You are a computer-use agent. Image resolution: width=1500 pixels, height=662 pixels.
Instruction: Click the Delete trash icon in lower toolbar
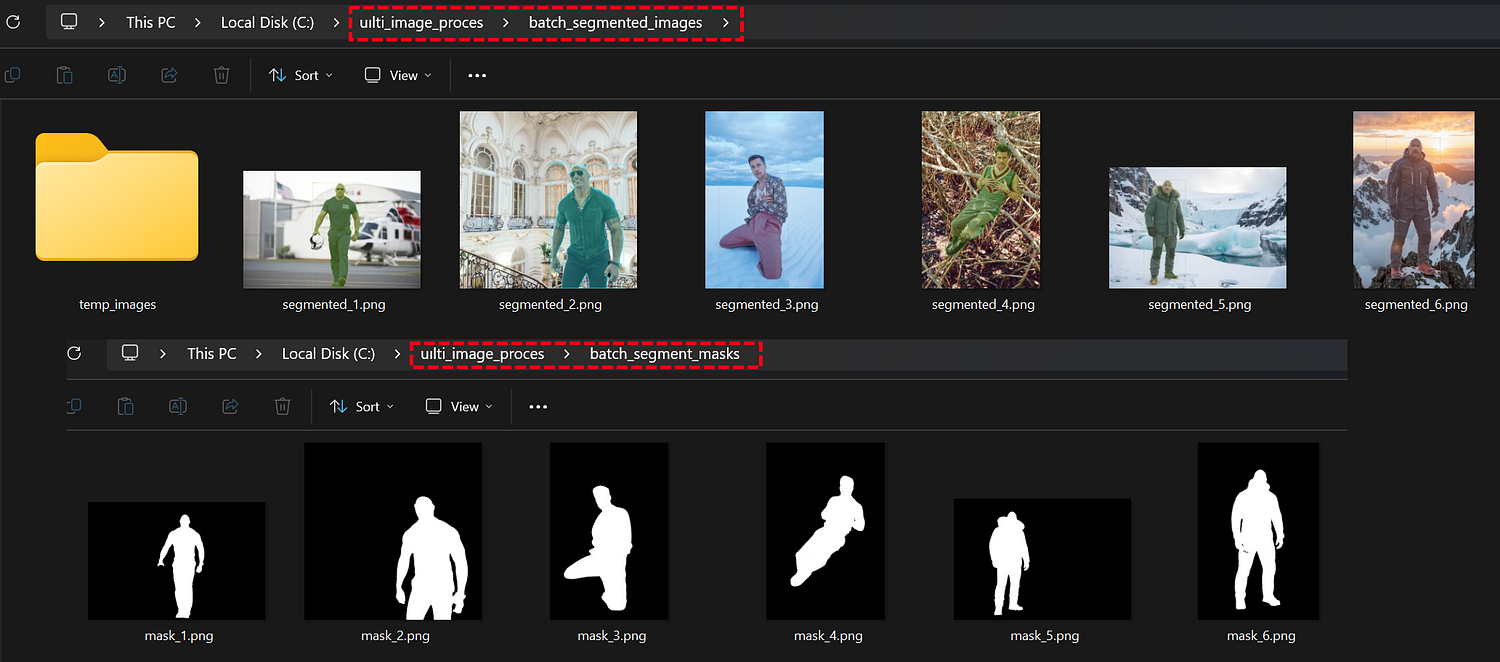tap(283, 406)
